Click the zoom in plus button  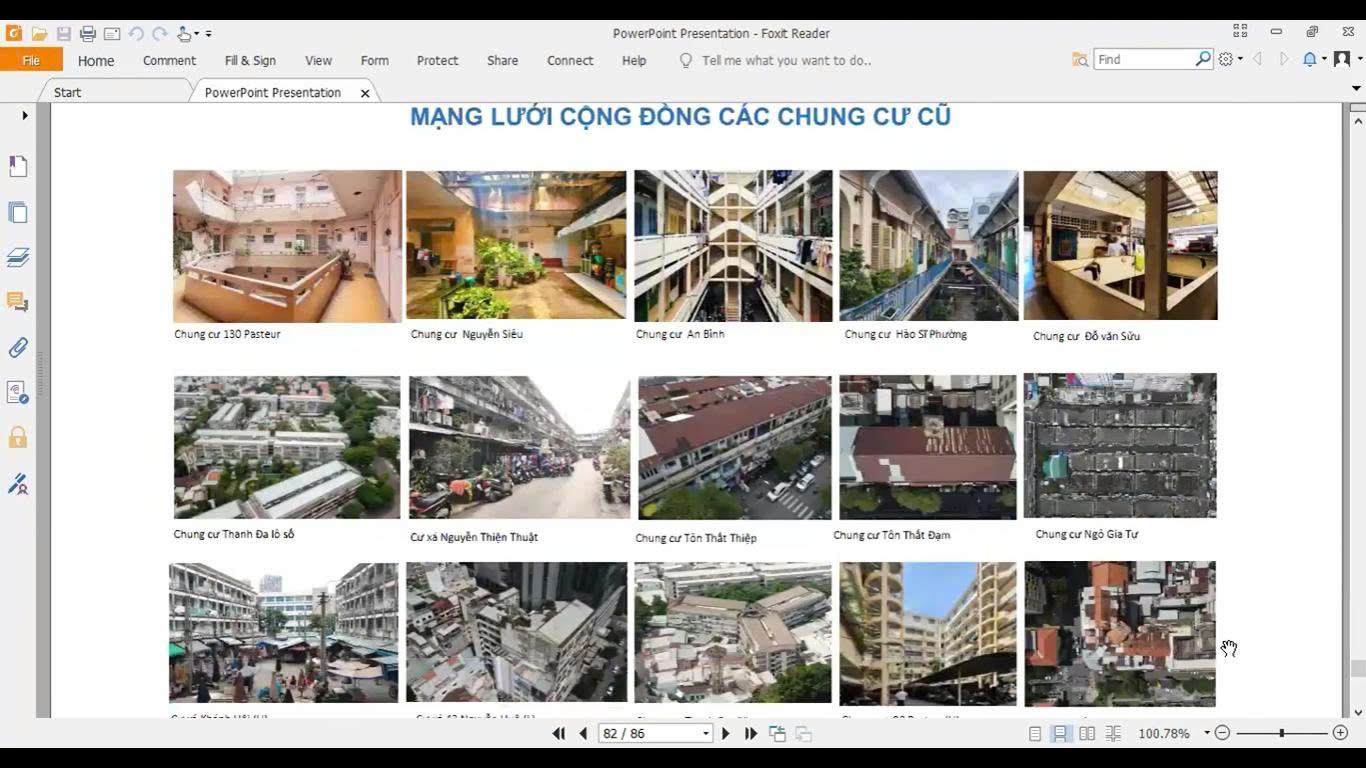[1340, 733]
